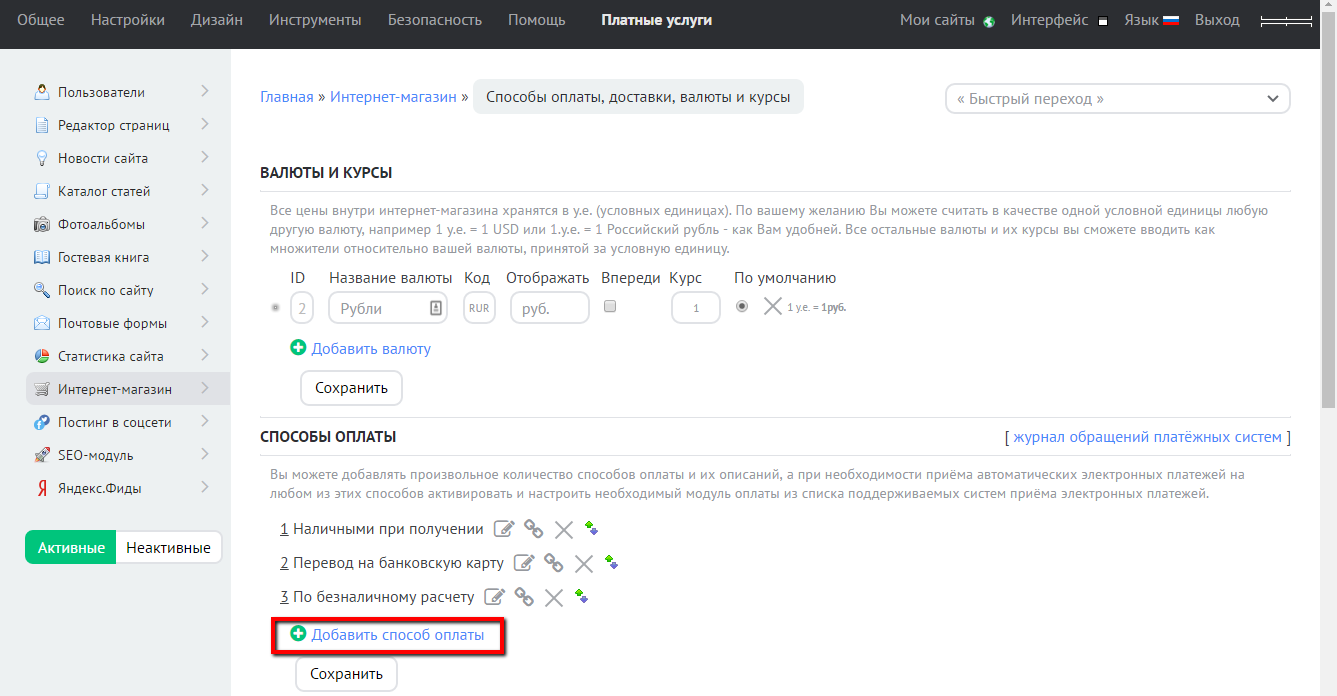
Task: Click the Добавить способ оплаты link
Action: click(397, 635)
